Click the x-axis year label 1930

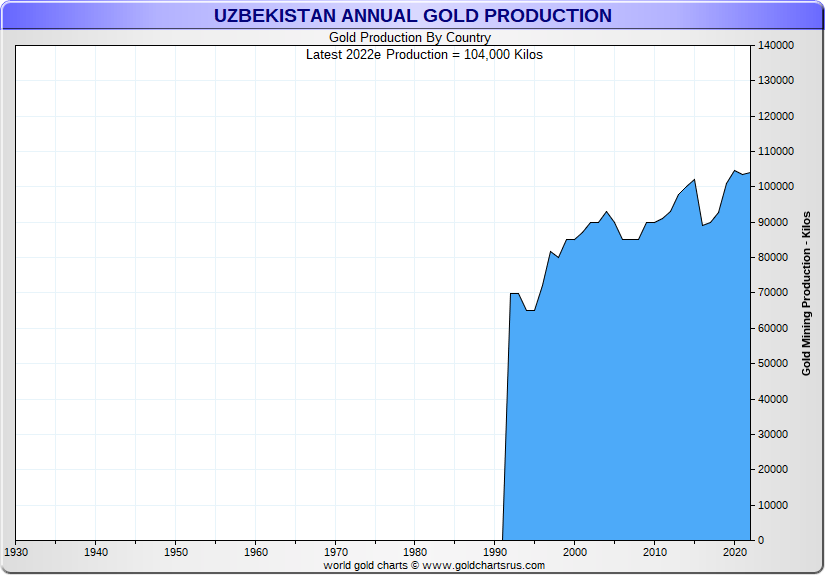(x=16, y=552)
